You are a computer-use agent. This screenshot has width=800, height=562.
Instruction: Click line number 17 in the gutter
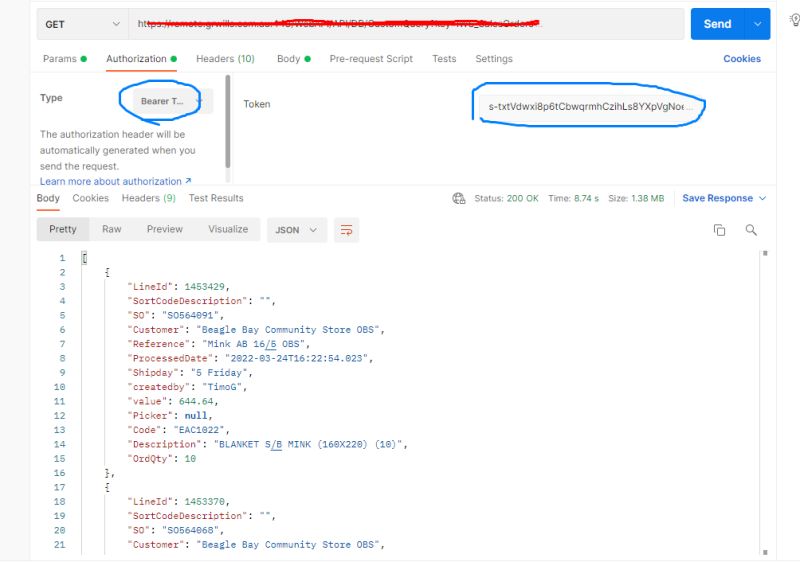[60, 487]
